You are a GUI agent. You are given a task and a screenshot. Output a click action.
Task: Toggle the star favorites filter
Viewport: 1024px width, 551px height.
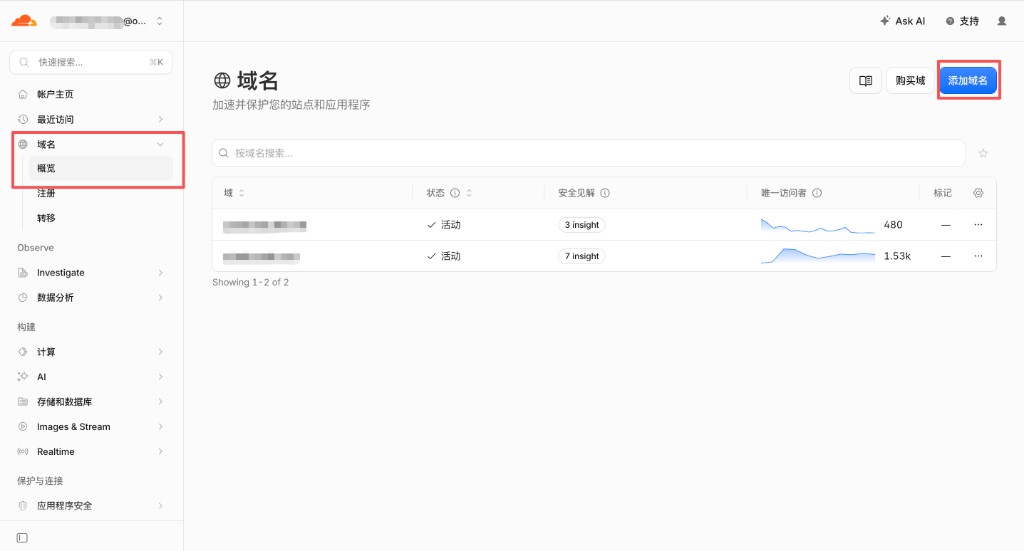[x=983, y=153]
